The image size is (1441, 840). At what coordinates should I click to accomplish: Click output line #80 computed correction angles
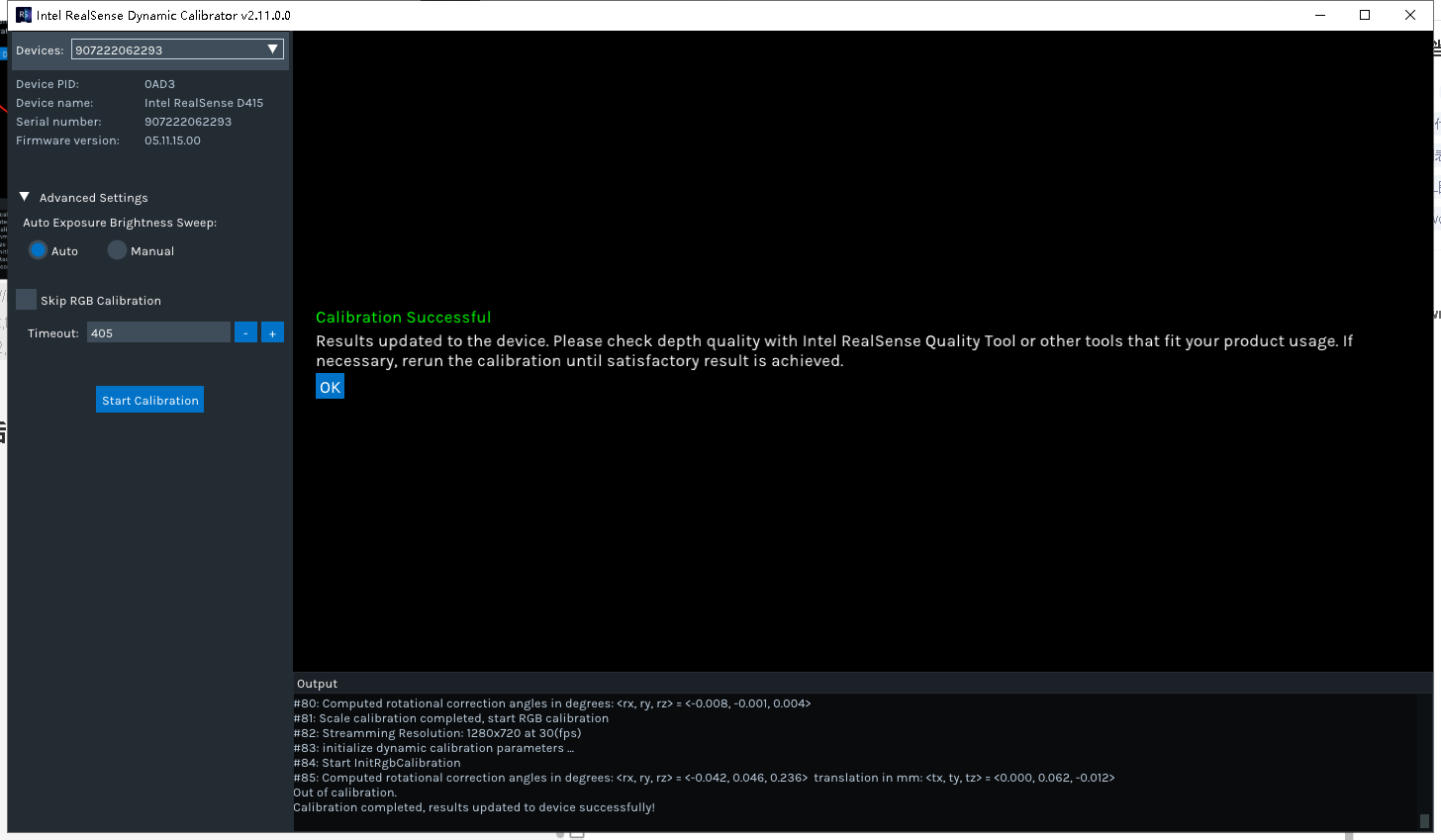552,703
